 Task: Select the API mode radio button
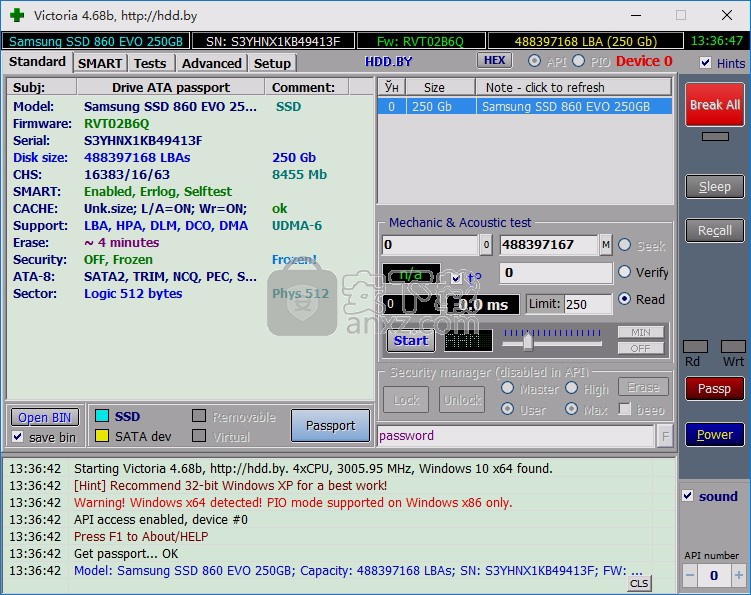point(535,61)
